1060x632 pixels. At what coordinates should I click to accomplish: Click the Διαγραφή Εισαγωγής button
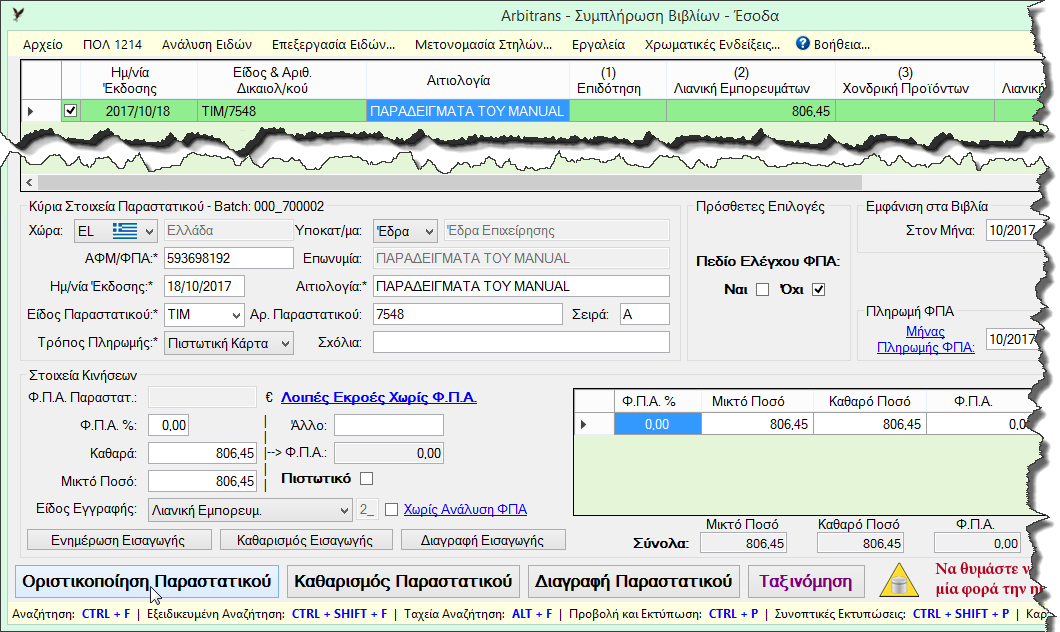483,540
